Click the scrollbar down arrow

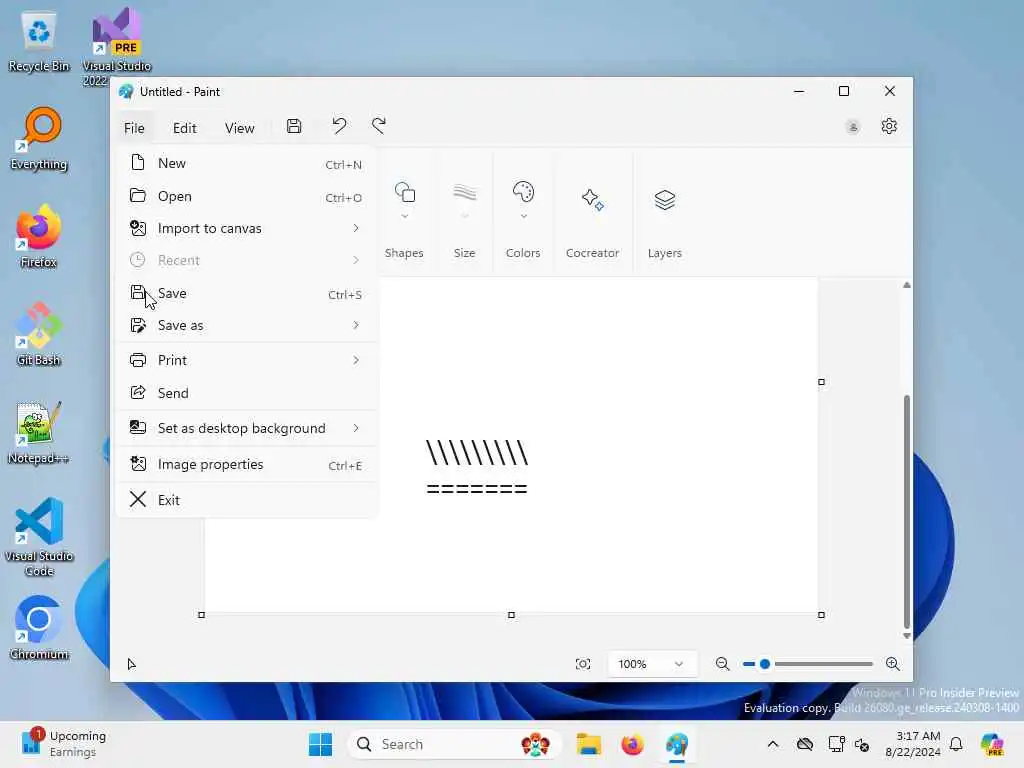pos(906,636)
